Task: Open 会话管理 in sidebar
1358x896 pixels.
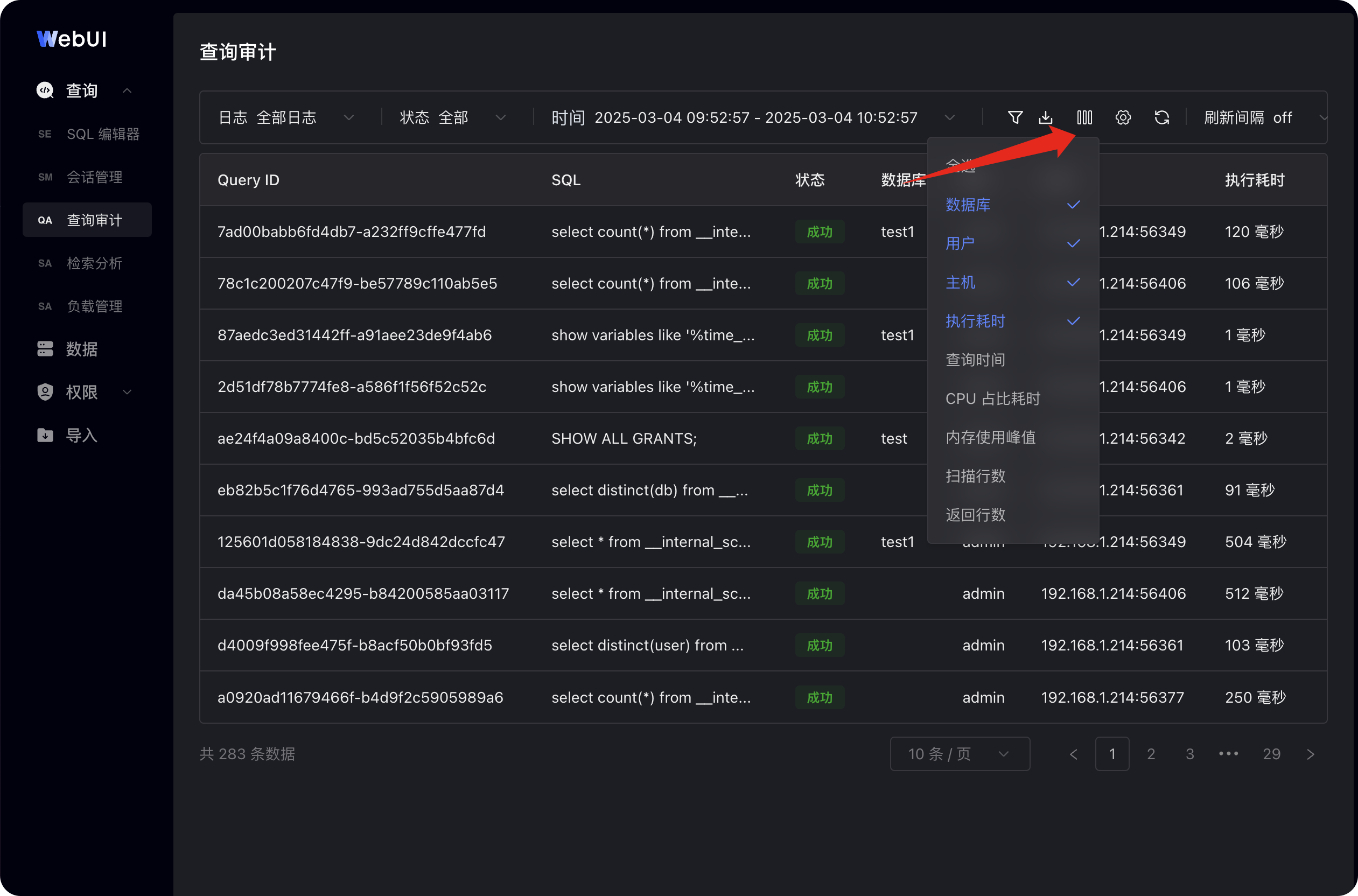Action: [87, 177]
